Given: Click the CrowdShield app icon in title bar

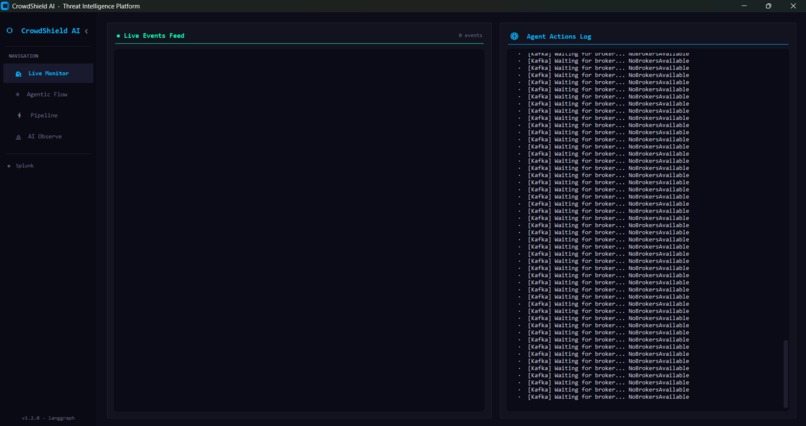Looking at the screenshot, I should click(5, 6).
